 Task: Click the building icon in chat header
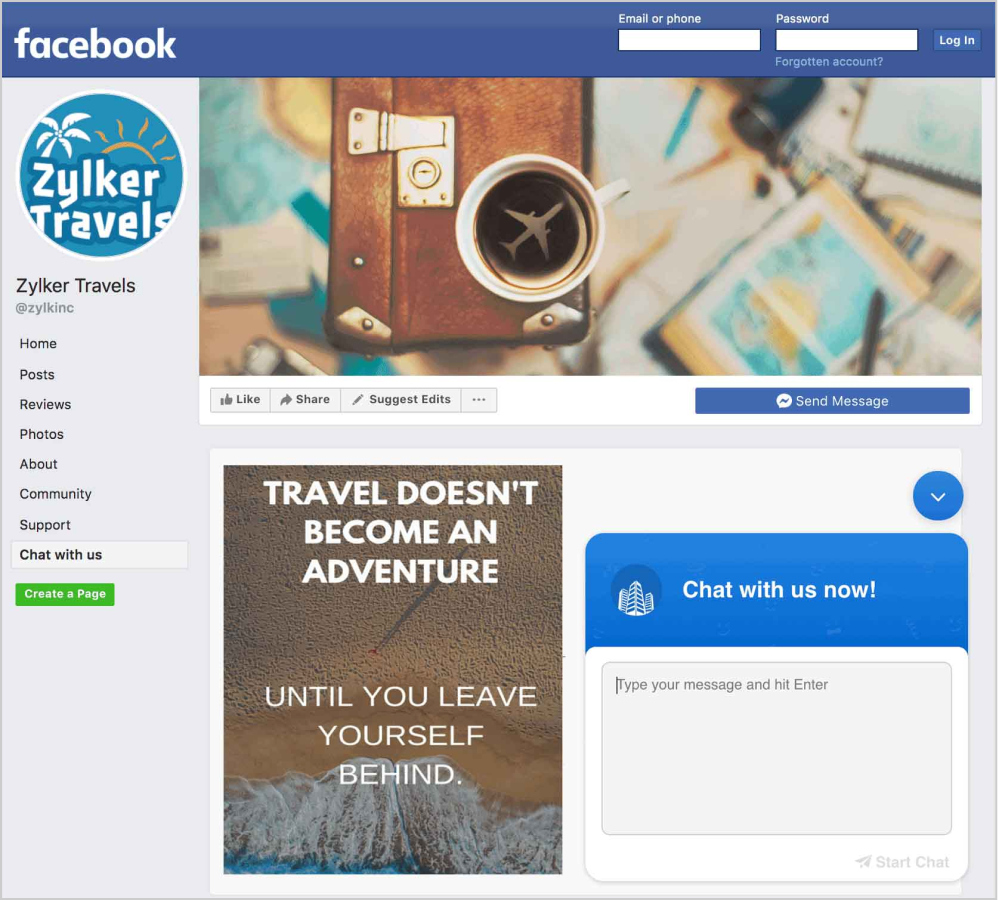click(x=636, y=590)
